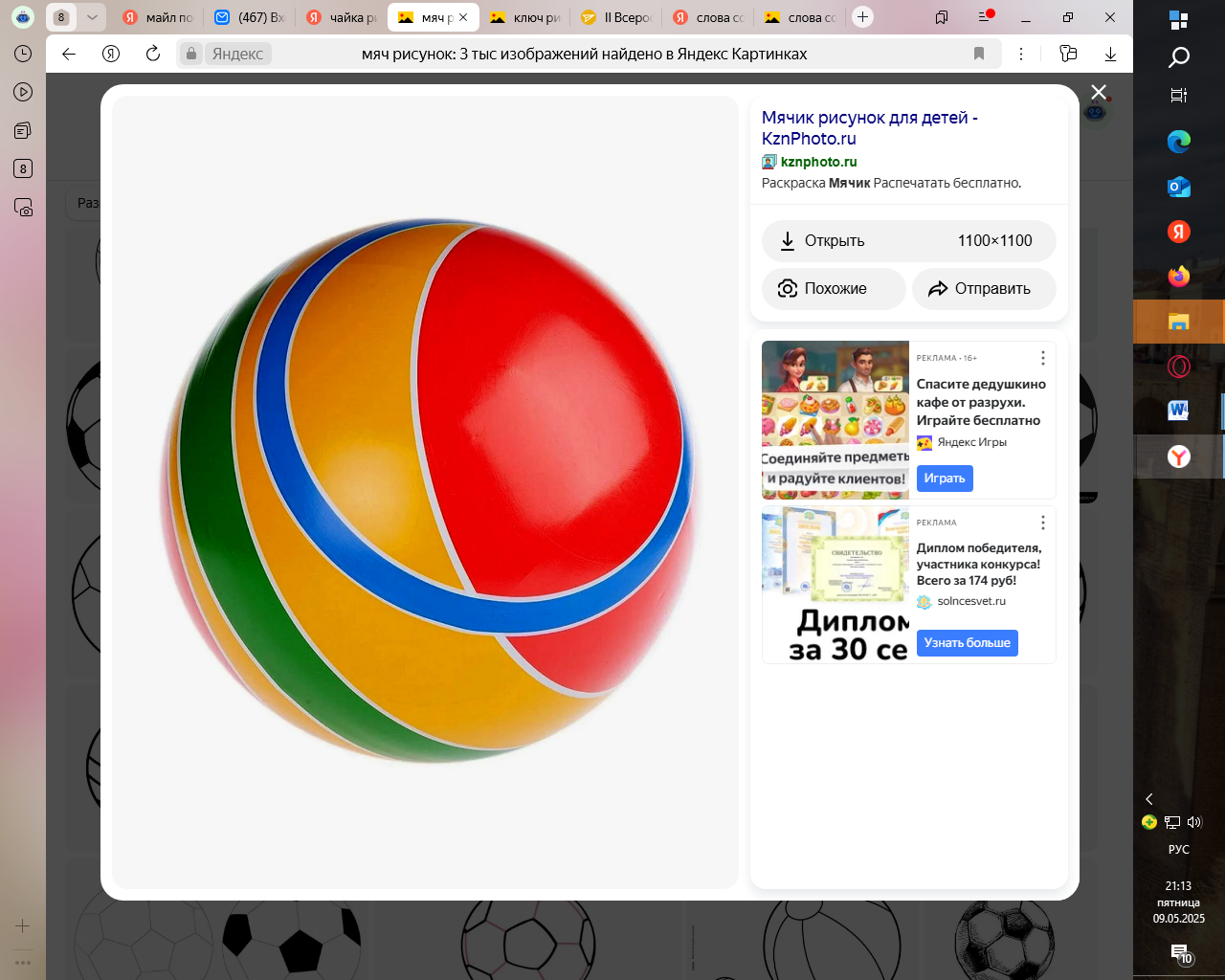Open volume control in system tray

tap(1193, 822)
